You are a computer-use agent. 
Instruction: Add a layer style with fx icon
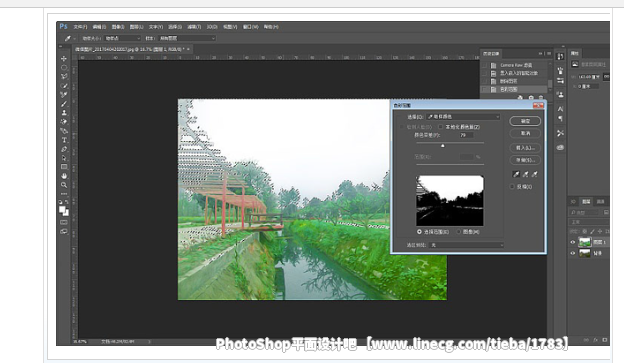tap(596, 340)
